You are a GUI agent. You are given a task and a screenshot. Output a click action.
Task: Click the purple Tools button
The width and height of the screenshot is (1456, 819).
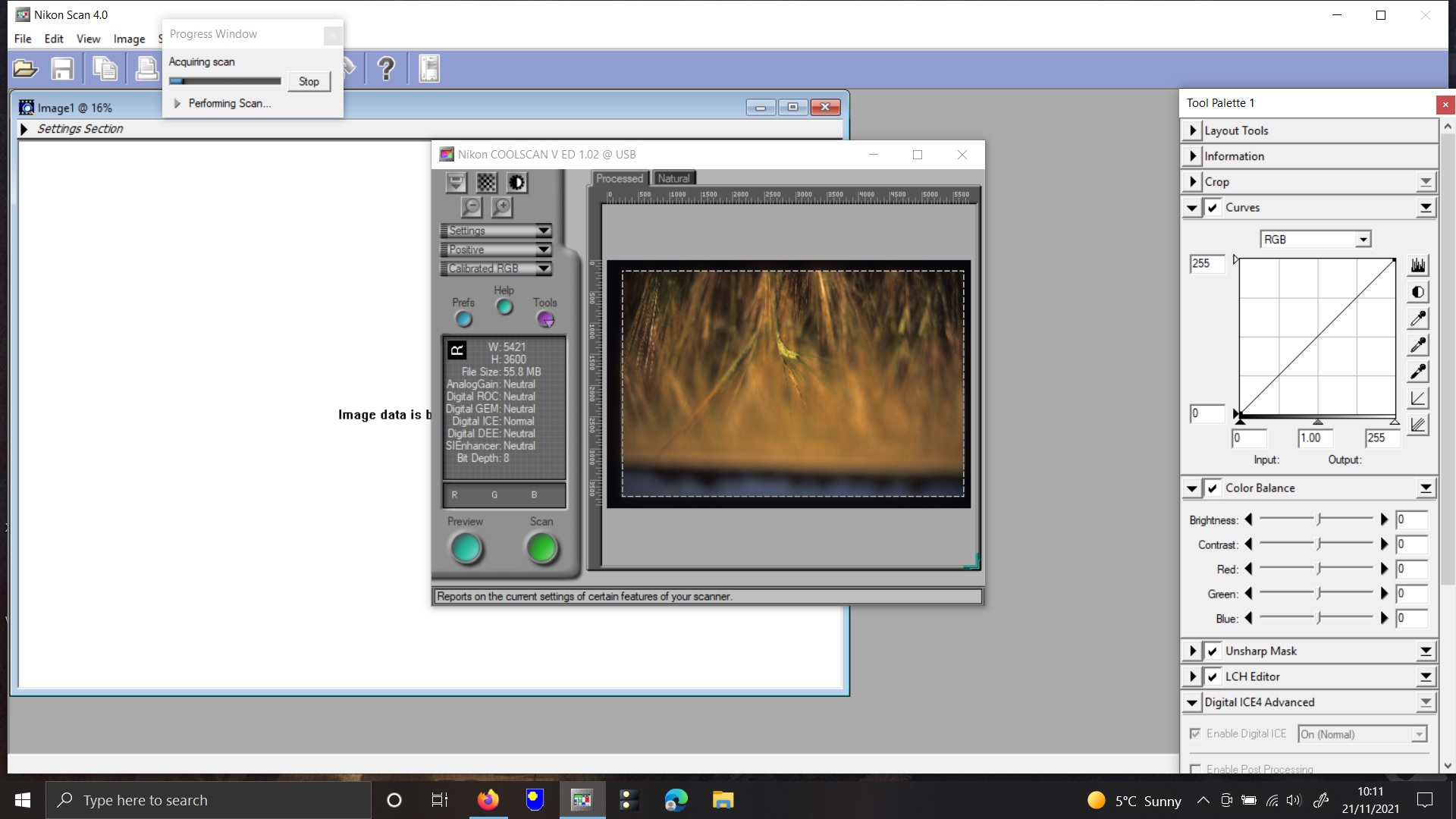(x=545, y=318)
